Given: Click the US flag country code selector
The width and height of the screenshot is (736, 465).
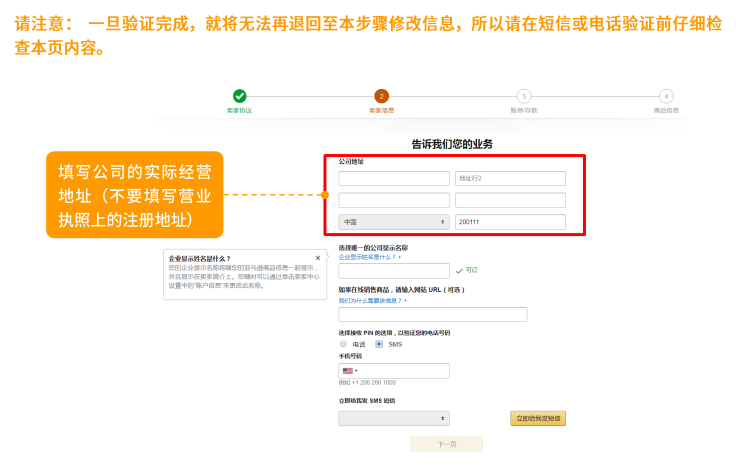Looking at the screenshot, I should 349,371.
